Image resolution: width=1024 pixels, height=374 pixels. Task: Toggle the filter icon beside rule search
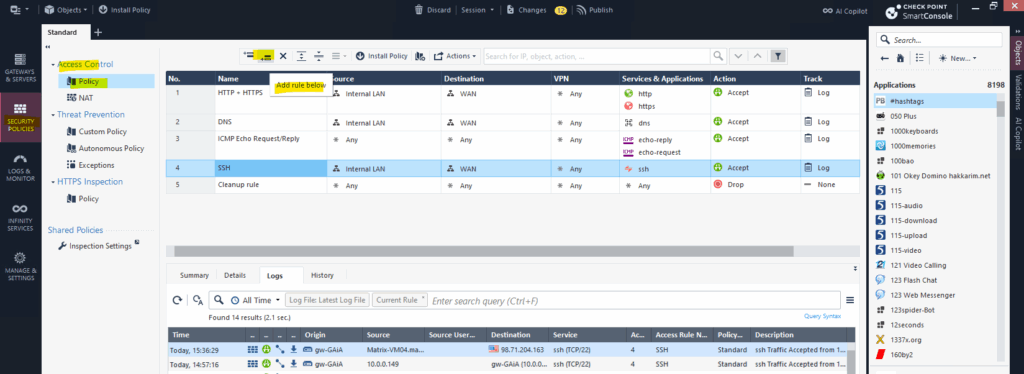click(777, 56)
